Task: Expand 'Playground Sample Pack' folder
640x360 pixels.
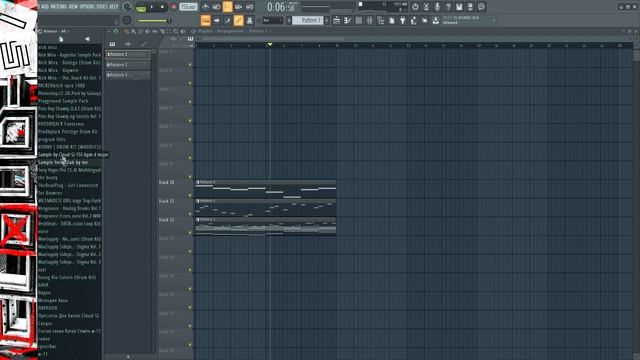Action: click(63, 101)
